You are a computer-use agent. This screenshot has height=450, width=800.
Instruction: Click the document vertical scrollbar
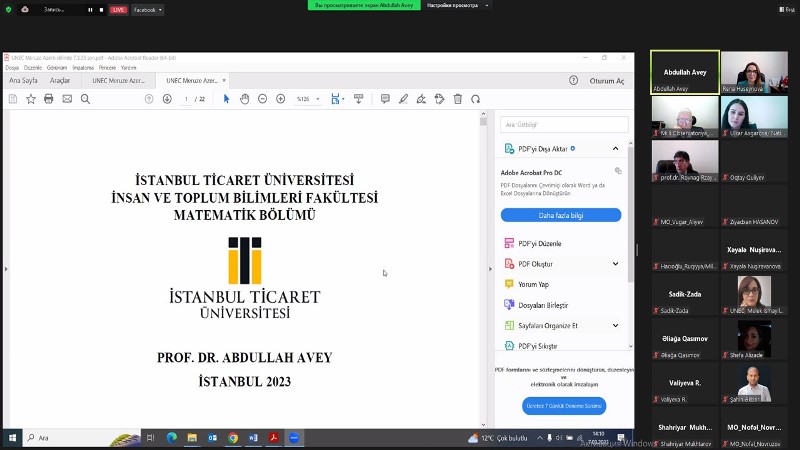(x=483, y=268)
